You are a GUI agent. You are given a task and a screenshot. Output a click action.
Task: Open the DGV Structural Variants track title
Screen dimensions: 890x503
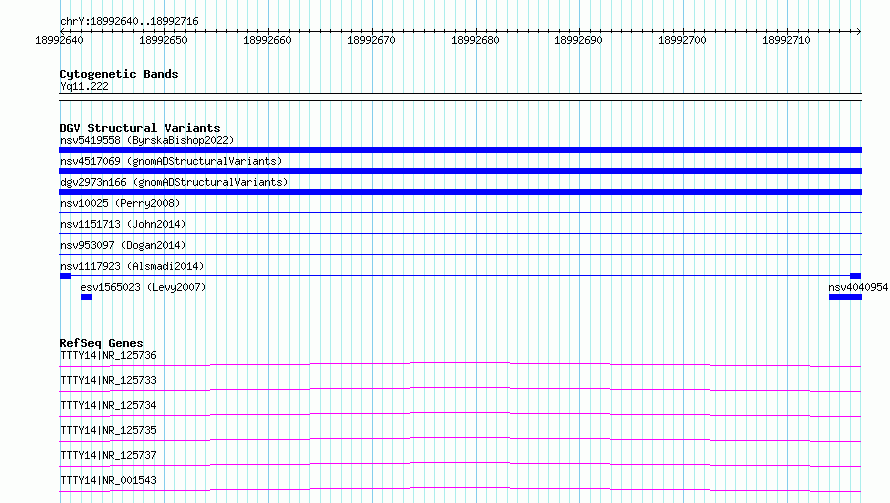(x=140, y=128)
